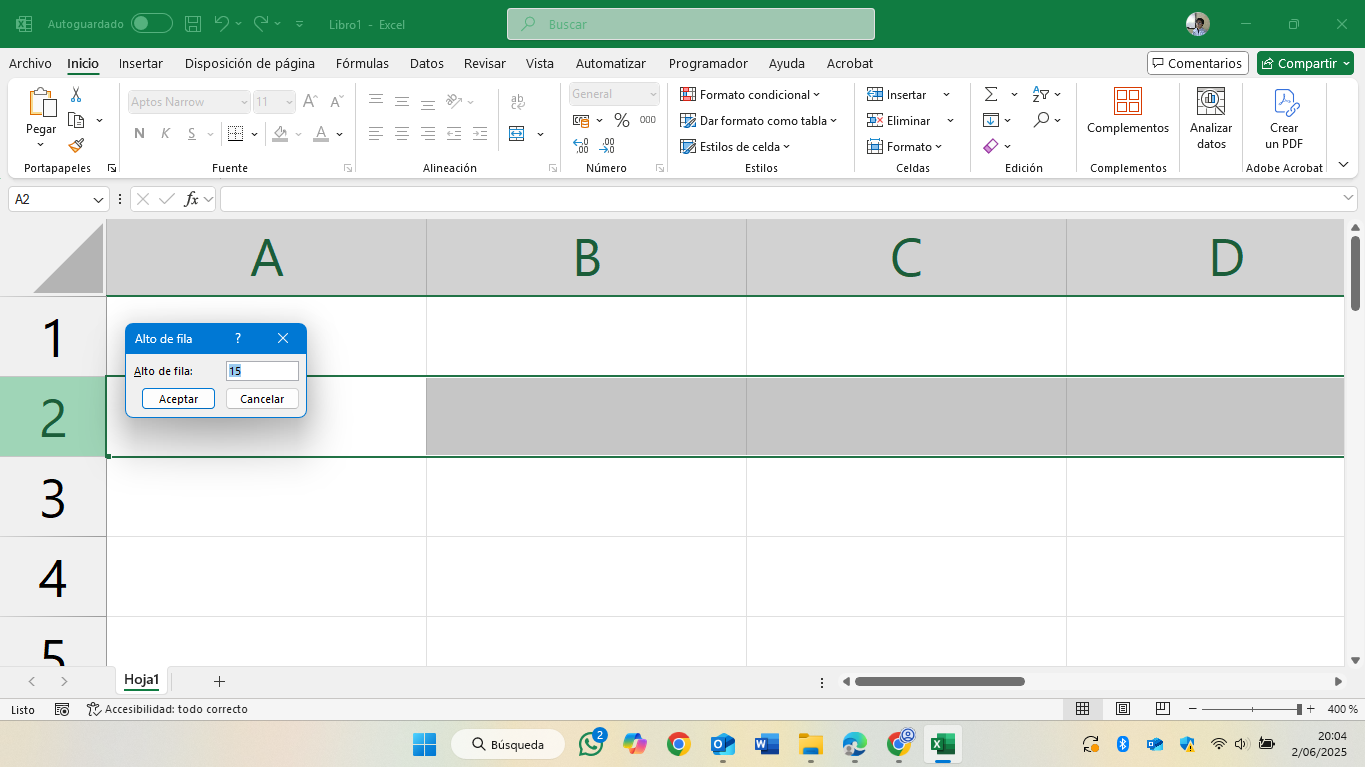Image resolution: width=1365 pixels, height=767 pixels.
Task: Click the Format Painter brush icon
Action: [76, 145]
